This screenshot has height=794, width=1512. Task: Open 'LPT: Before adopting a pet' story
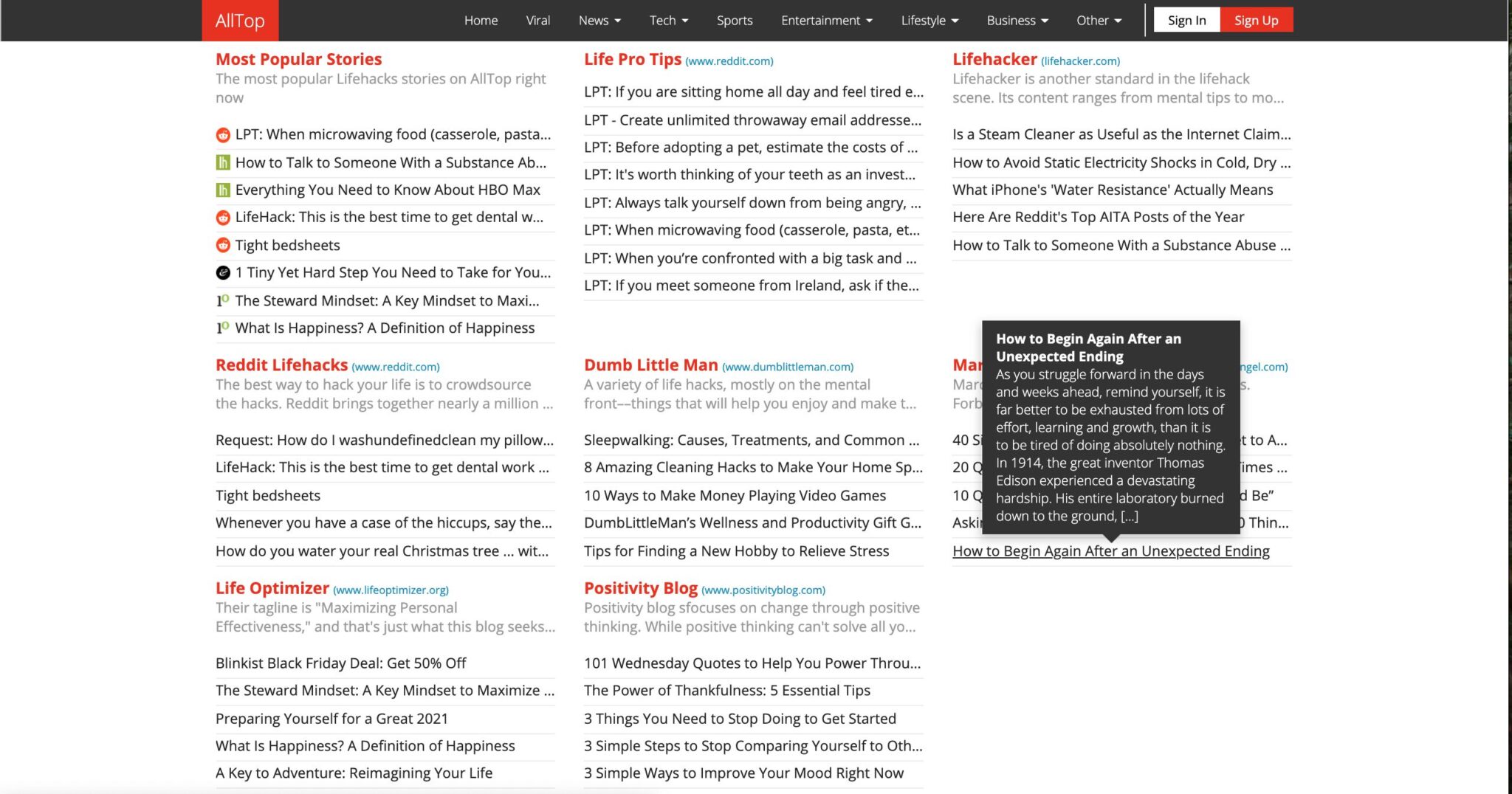[x=751, y=147]
